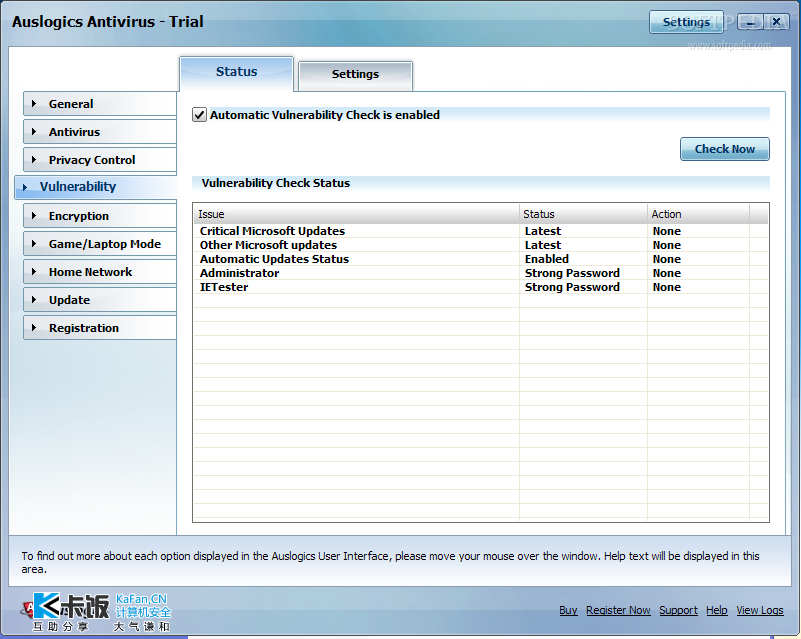
Task: Select the Automatic Updates Status row
Action: tap(480, 259)
